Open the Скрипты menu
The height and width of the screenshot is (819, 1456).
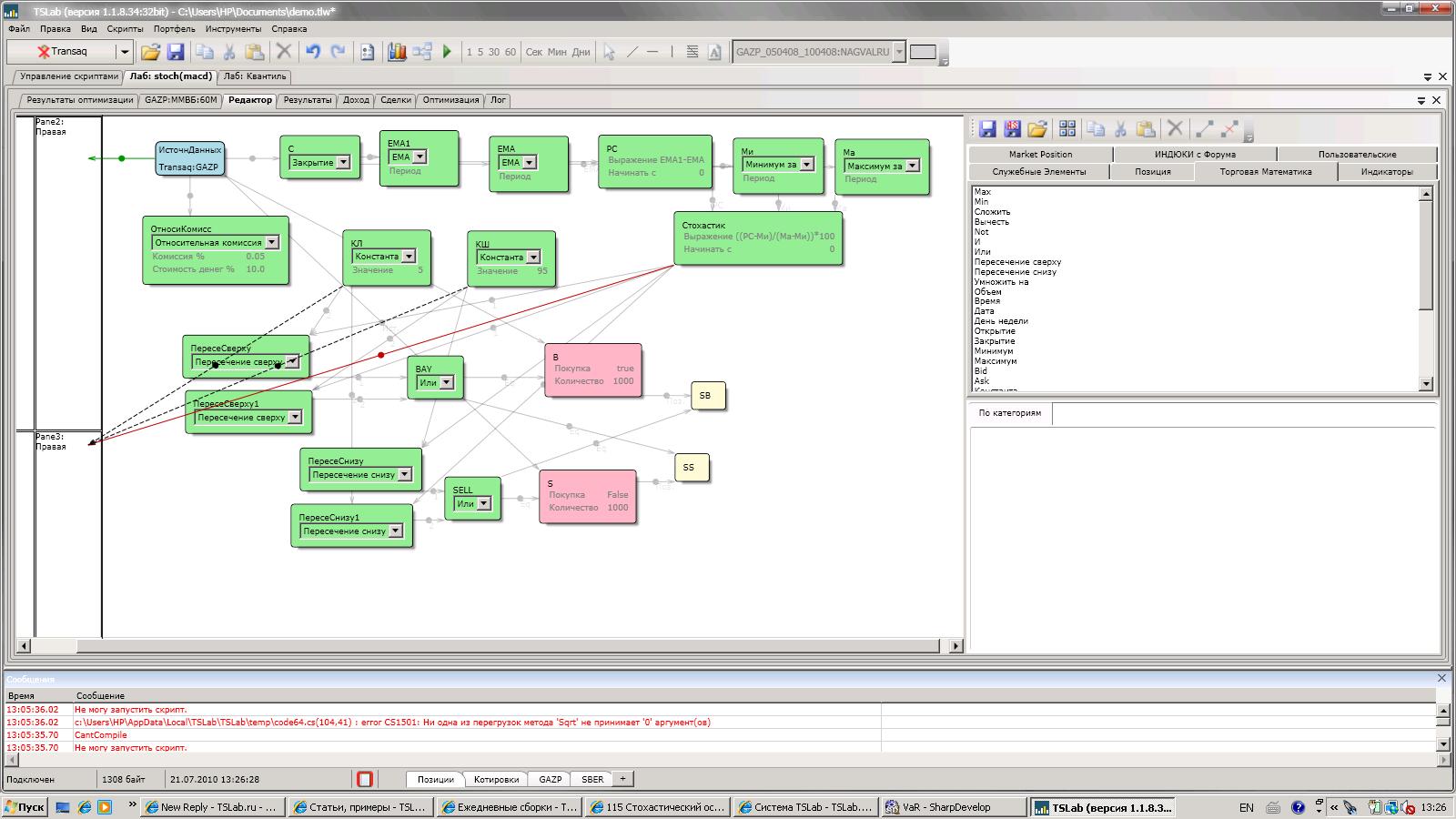[125, 29]
